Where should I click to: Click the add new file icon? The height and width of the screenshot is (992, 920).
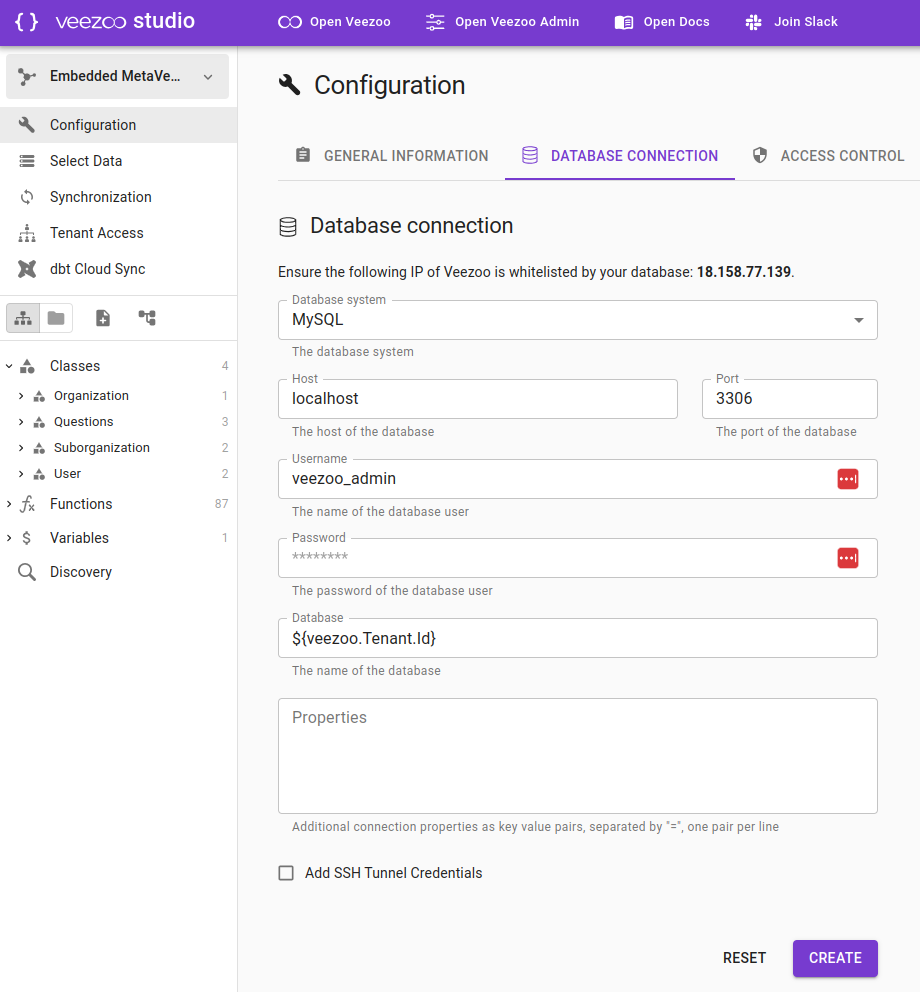pos(103,318)
